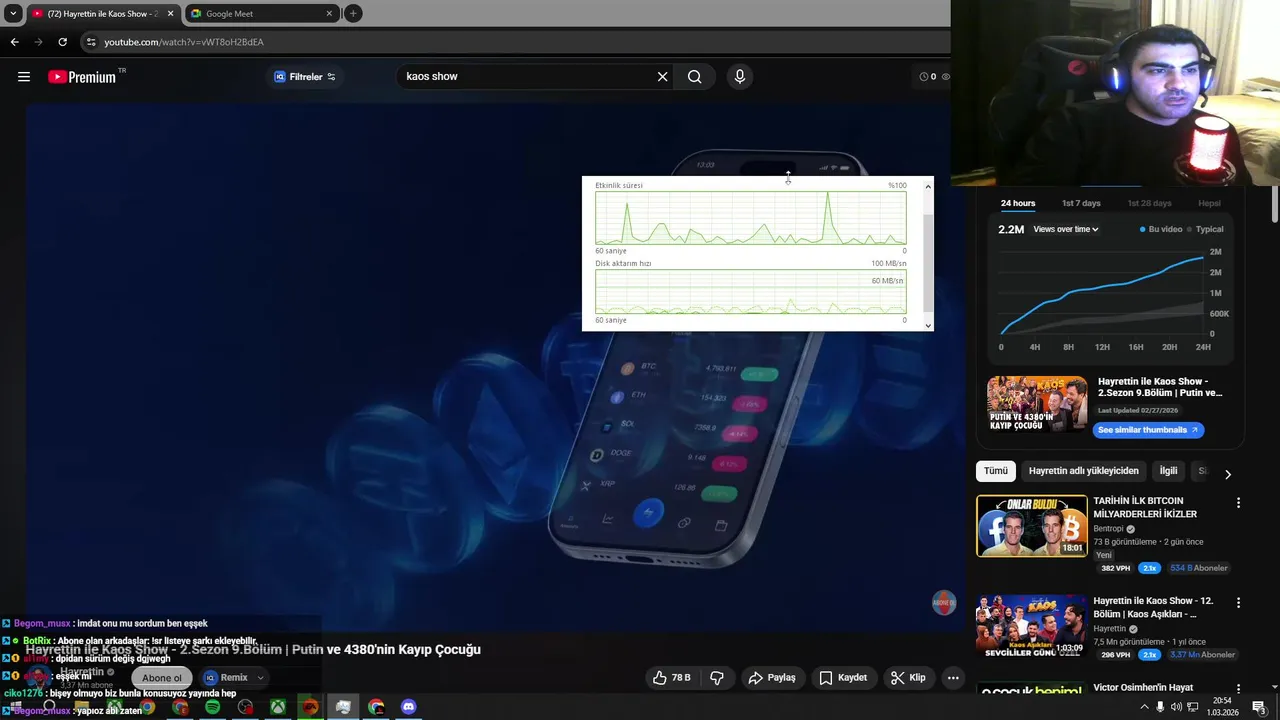Open options for Victor Osimhen'in Hayat video
The height and width of the screenshot is (720, 1280).
pyautogui.click(x=1238, y=690)
